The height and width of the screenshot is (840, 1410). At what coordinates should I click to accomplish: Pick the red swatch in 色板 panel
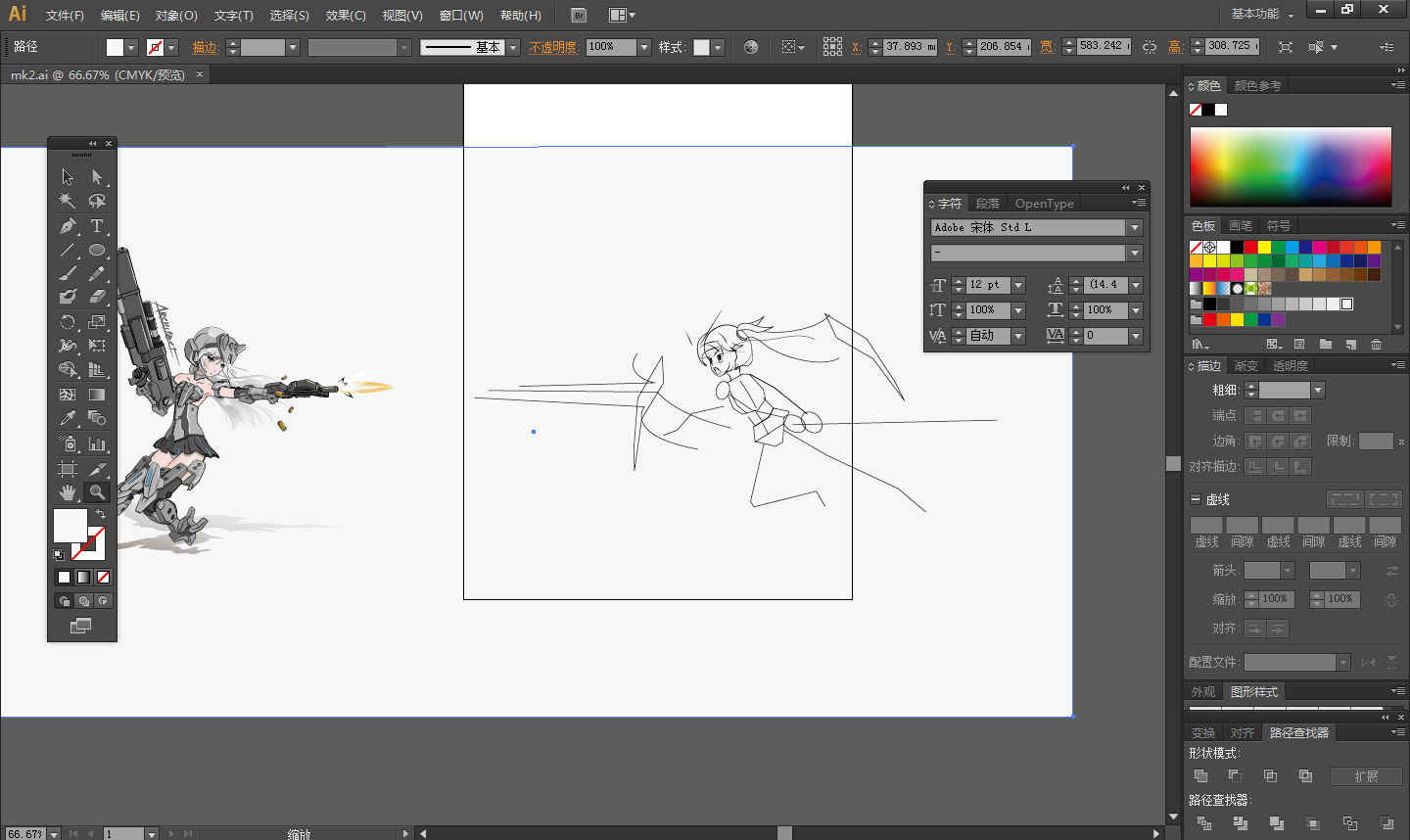click(x=1250, y=248)
